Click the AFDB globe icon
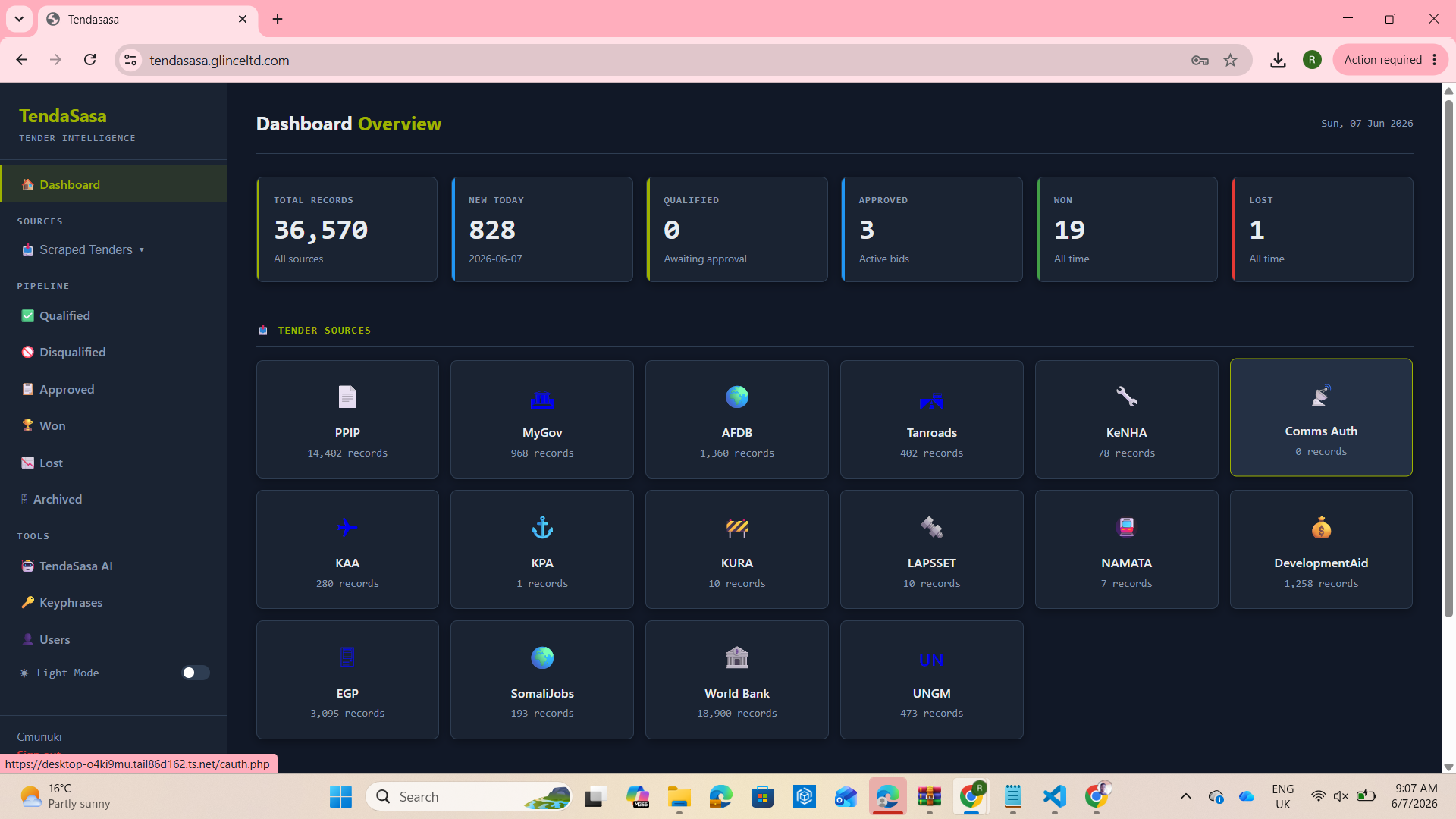This screenshot has width=1456, height=819. [x=737, y=397]
